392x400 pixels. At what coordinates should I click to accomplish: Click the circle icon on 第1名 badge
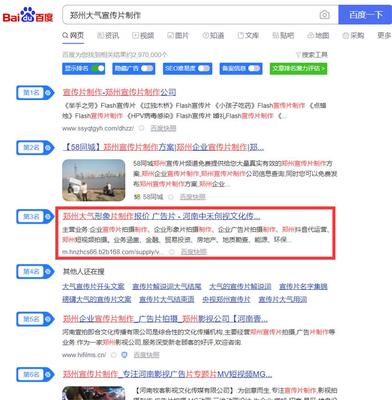pyautogui.click(x=48, y=93)
